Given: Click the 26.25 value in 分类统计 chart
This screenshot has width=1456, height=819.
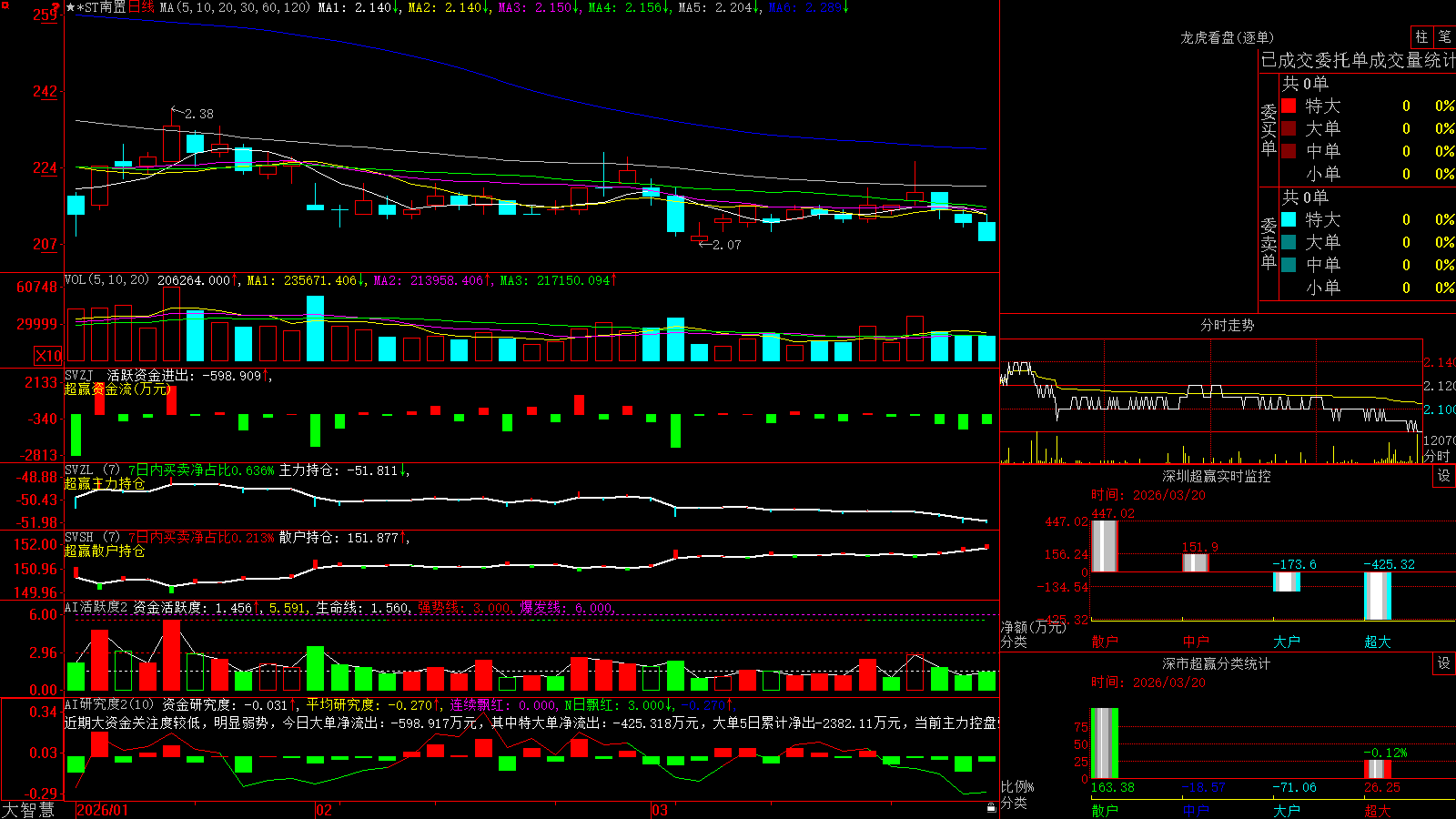Looking at the screenshot, I should 1381,787.
